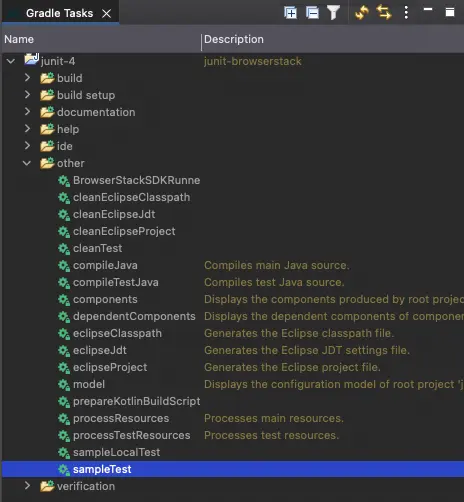The height and width of the screenshot is (502, 464).
Task: Click the build setup folder icon
Action: [x=47, y=95]
